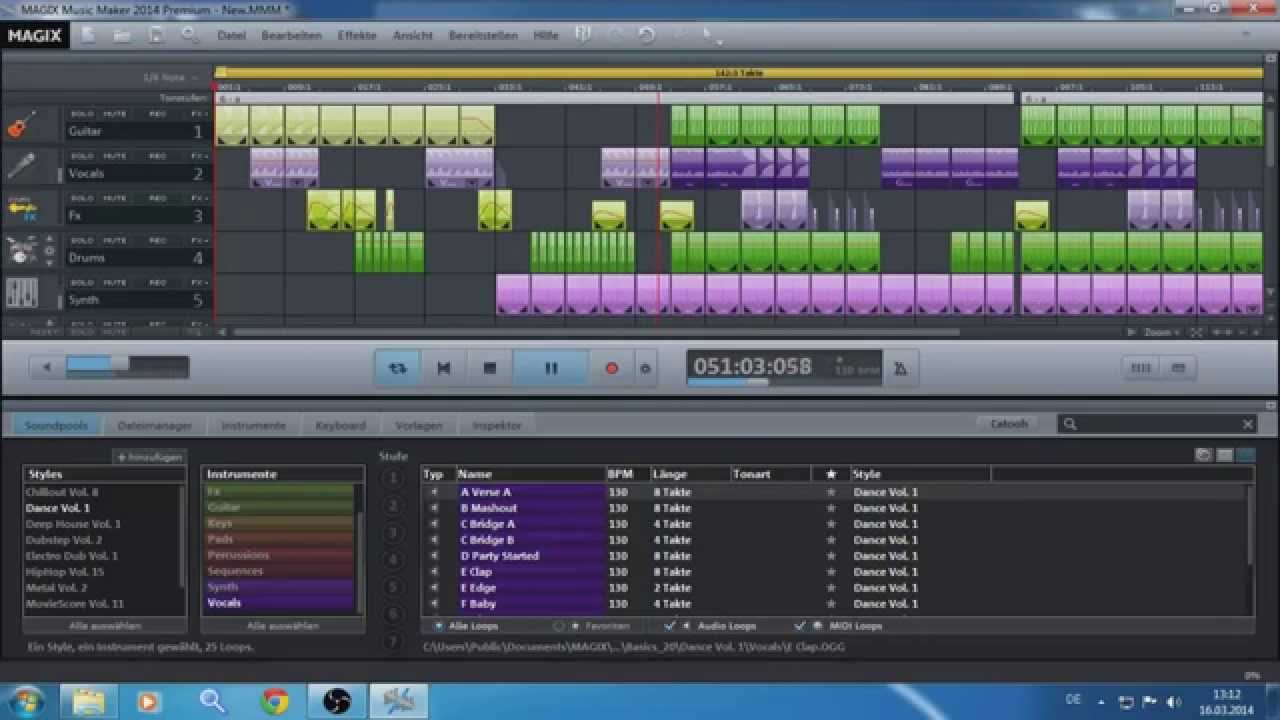Open Google Chrome from the taskbar
Screen dimensions: 1280x720
275,701
